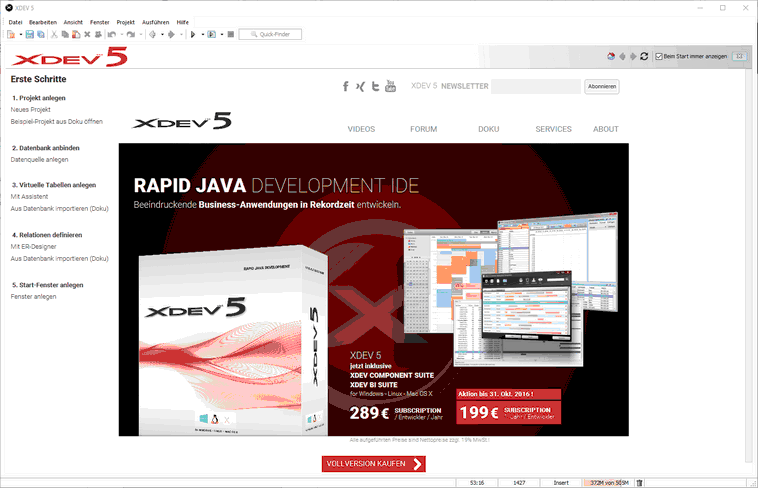This screenshot has height=488, width=758.
Task: Click the Fenster anlegen link
Action: coord(33,296)
